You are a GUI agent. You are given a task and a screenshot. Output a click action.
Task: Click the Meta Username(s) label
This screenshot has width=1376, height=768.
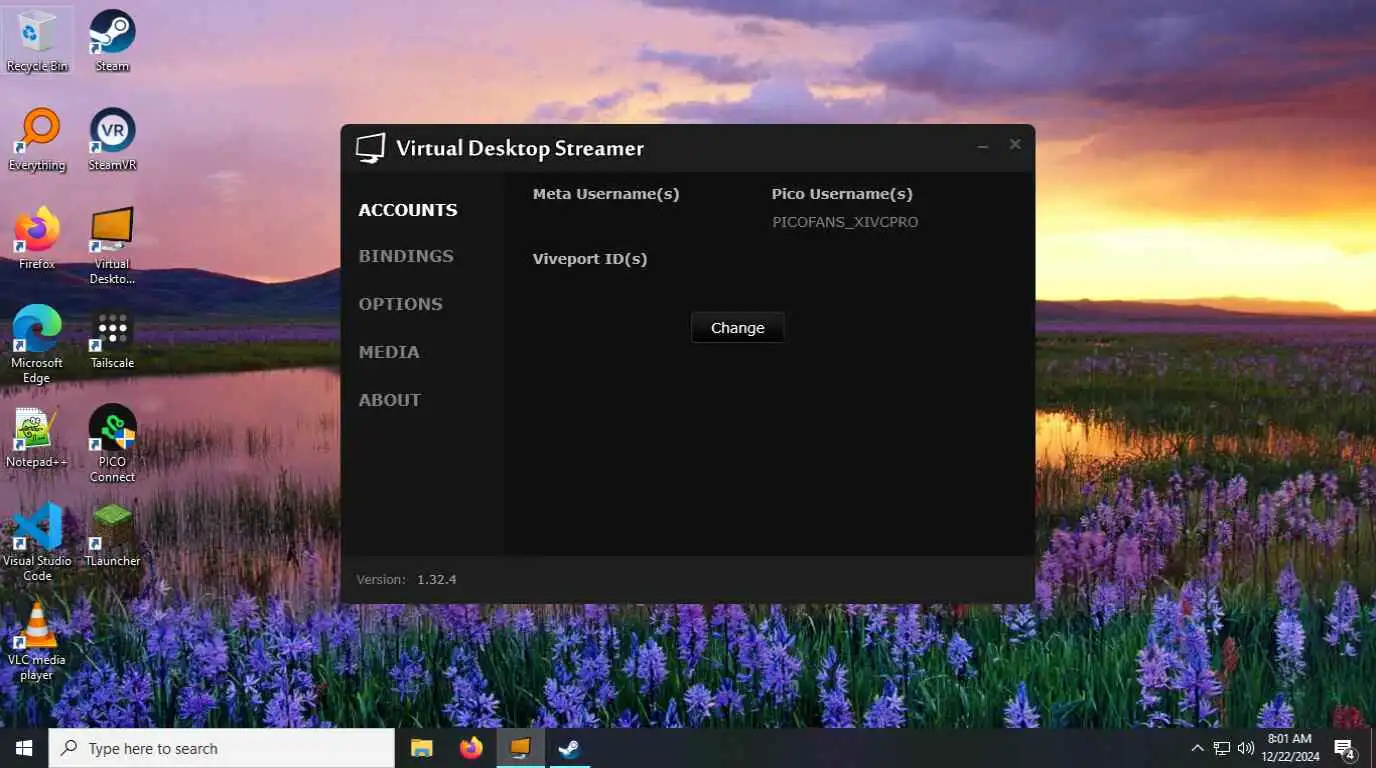606,194
